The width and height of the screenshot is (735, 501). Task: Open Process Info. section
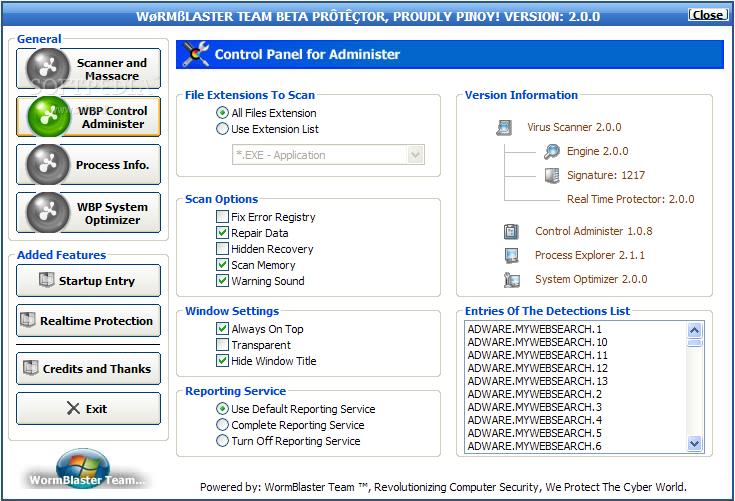coord(89,165)
